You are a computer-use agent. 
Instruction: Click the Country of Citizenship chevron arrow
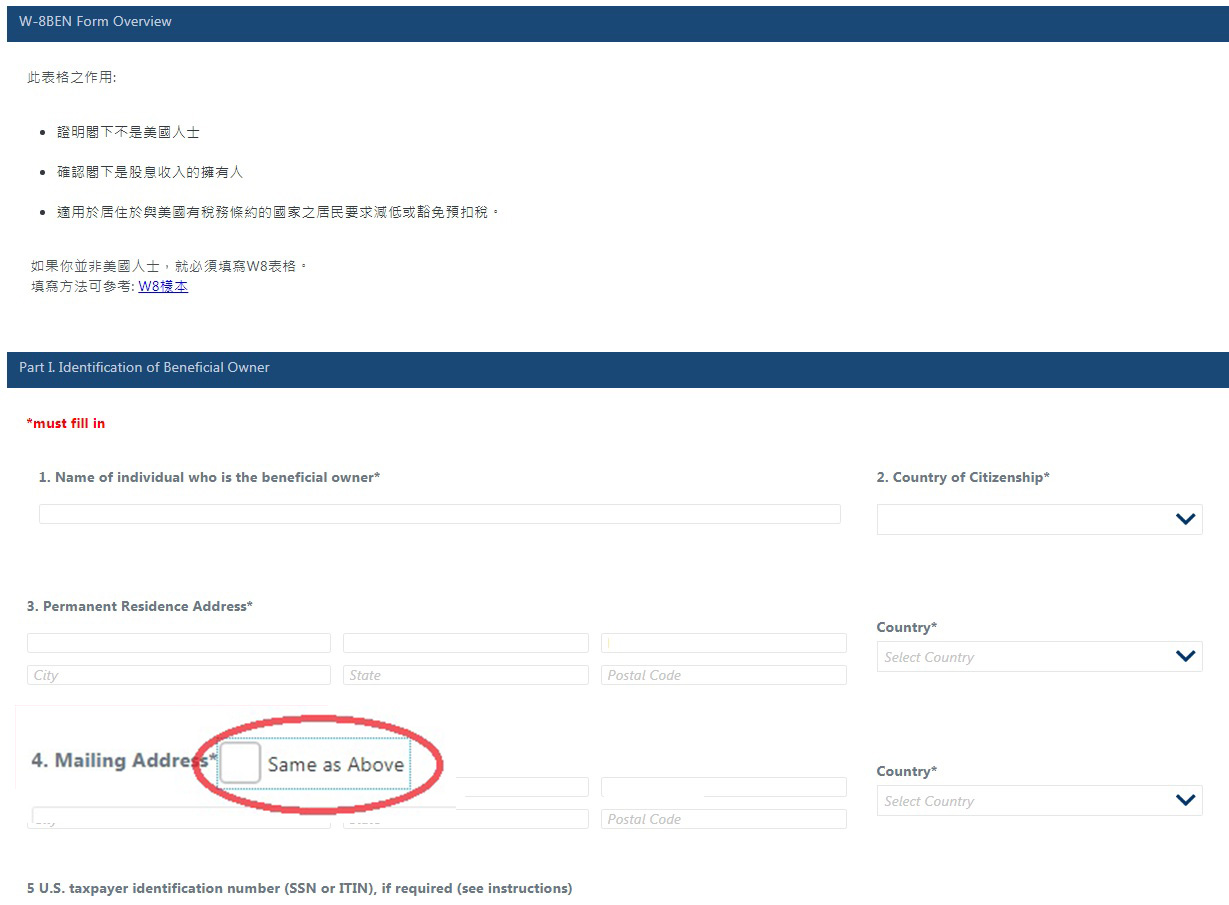[1185, 519]
